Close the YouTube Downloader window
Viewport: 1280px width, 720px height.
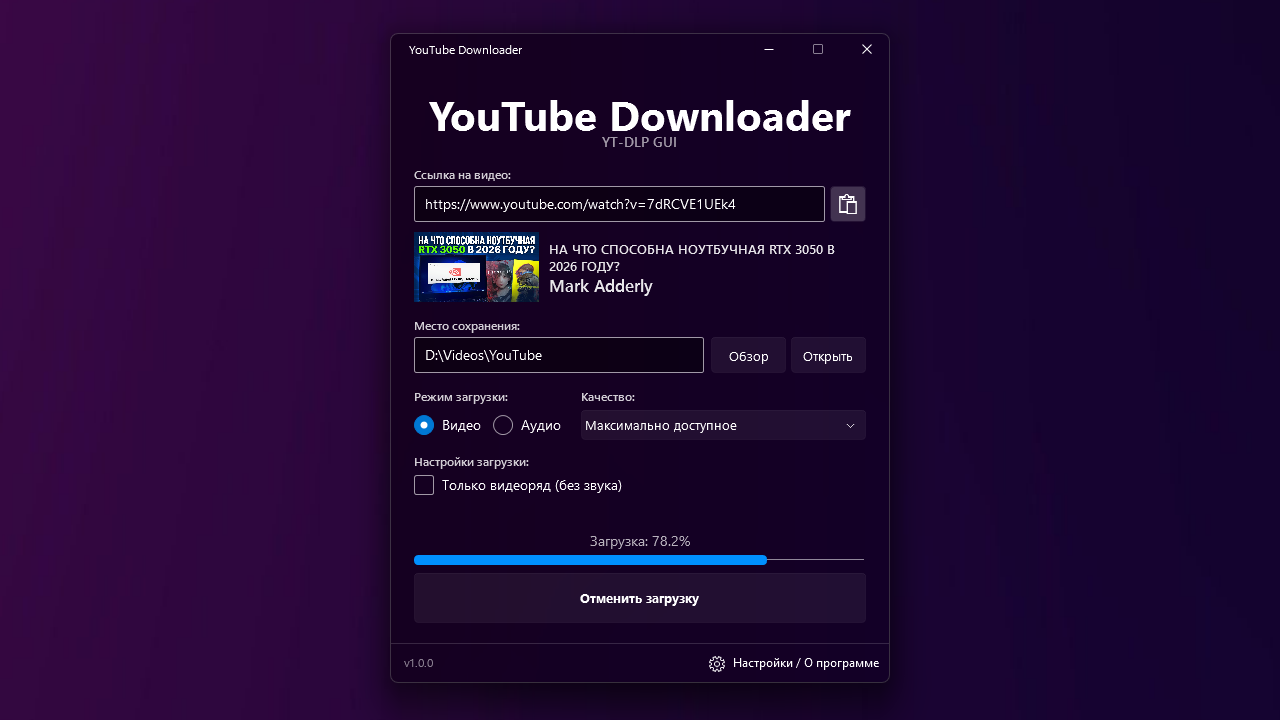[x=867, y=49]
